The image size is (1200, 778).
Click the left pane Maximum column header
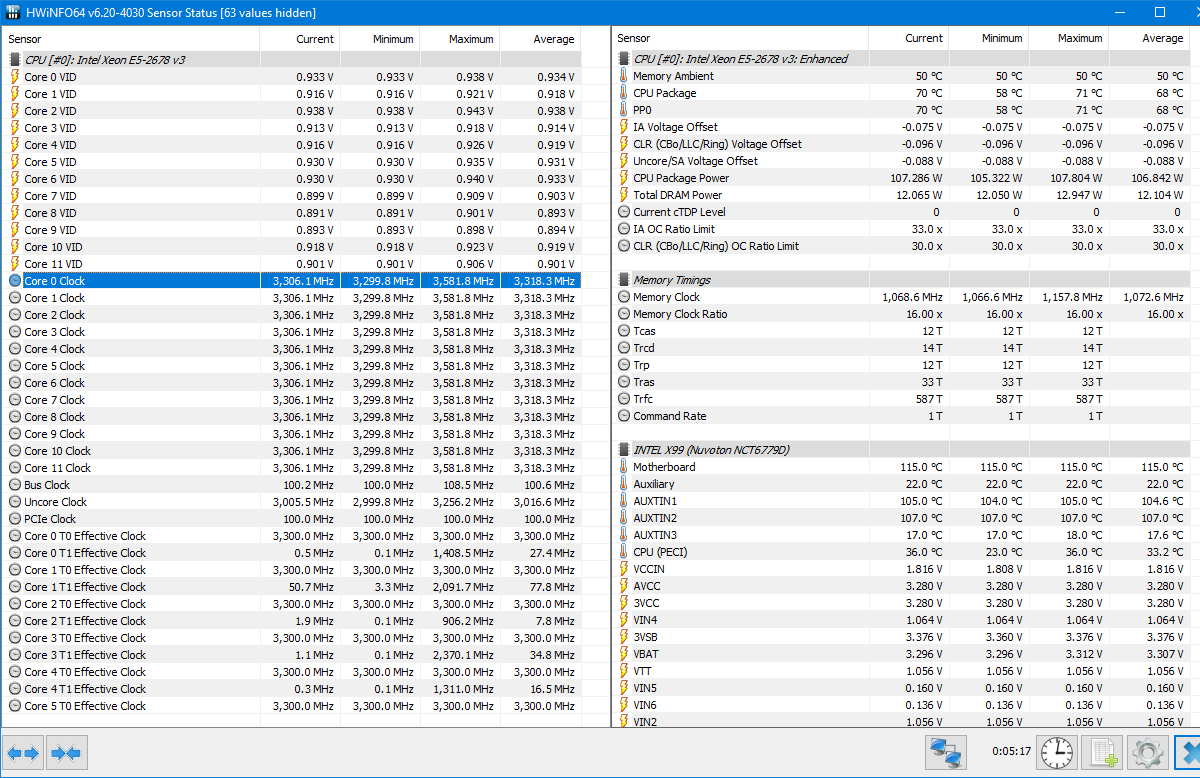point(460,39)
